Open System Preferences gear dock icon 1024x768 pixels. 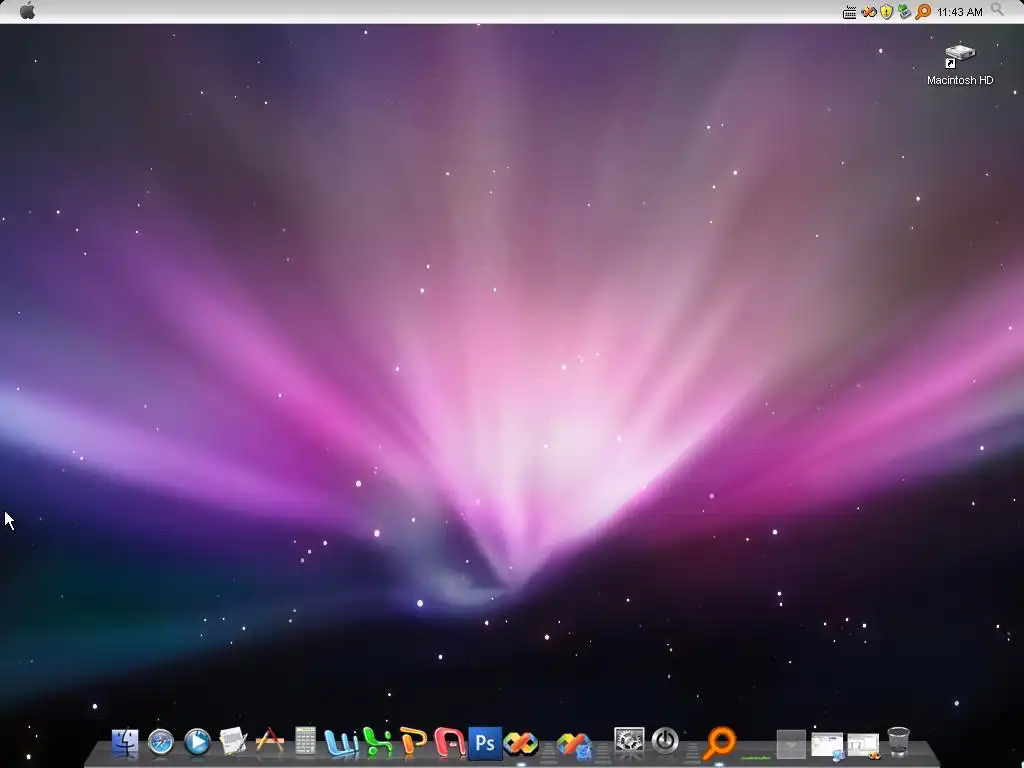click(x=629, y=742)
